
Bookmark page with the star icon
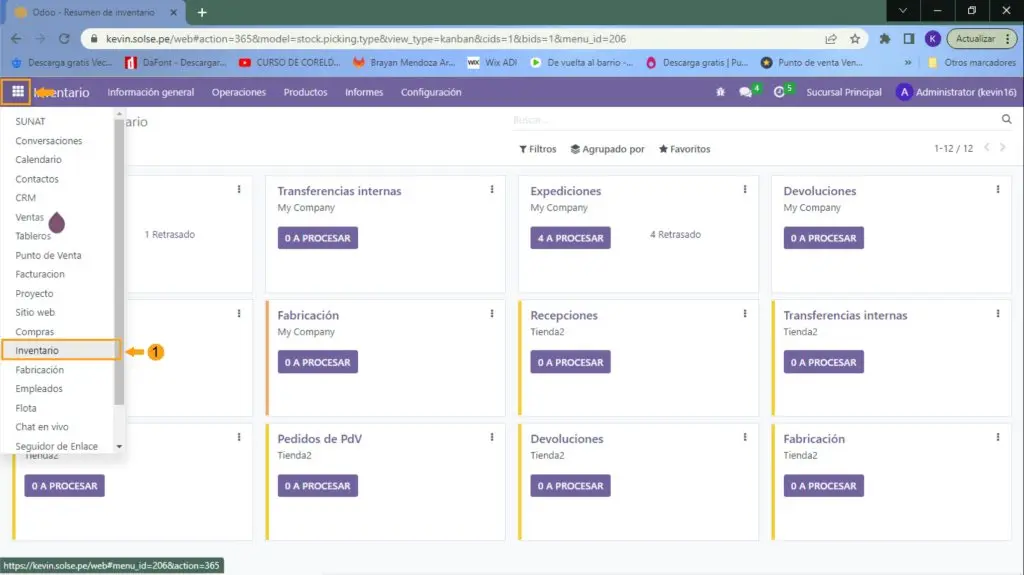coord(855,39)
